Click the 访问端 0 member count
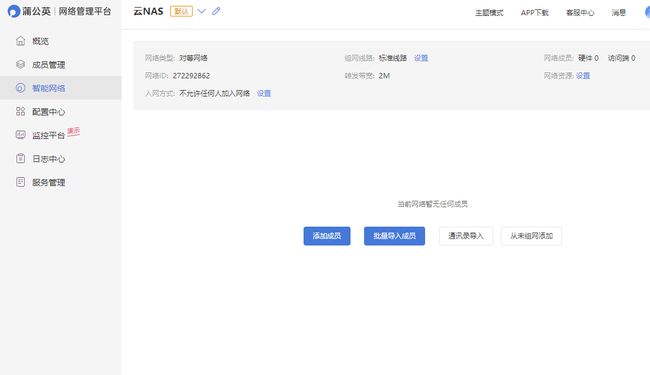 621,58
